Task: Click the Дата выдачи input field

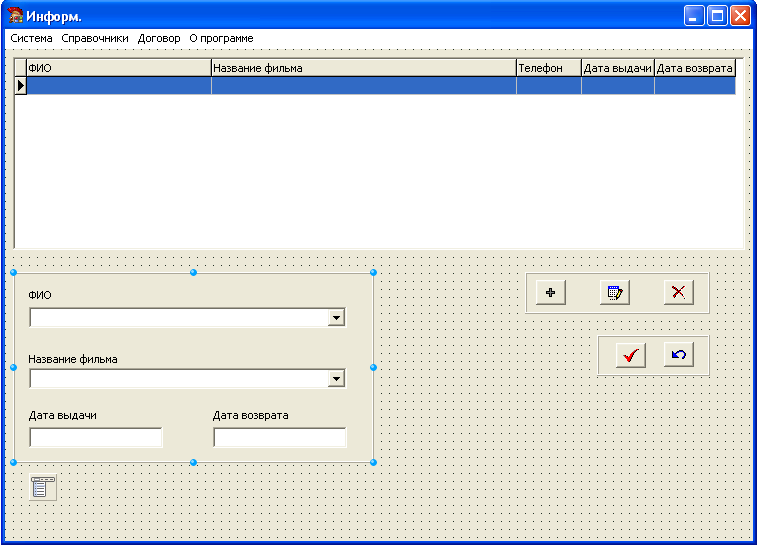Action: [x=96, y=437]
